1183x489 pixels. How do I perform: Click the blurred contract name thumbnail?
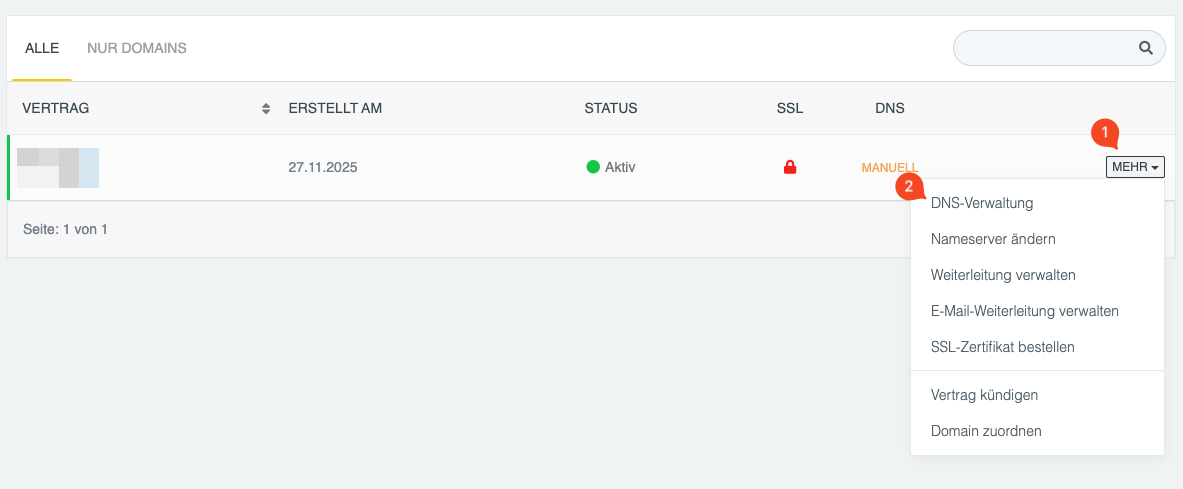pos(58,168)
